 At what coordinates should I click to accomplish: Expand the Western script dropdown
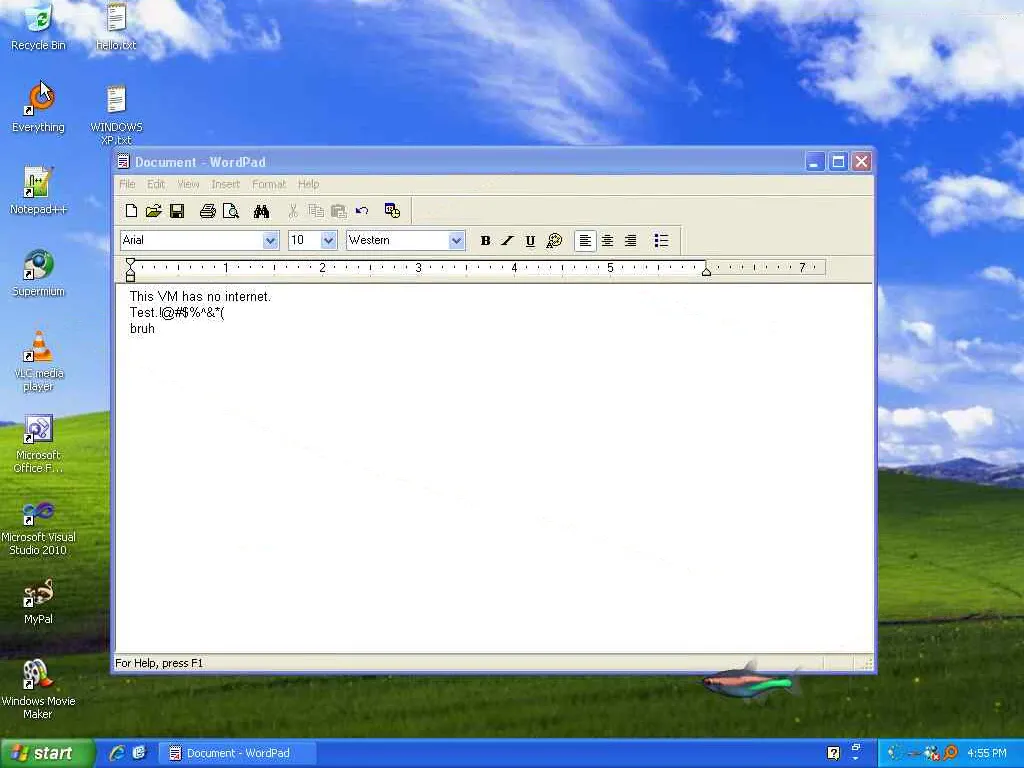pos(456,240)
